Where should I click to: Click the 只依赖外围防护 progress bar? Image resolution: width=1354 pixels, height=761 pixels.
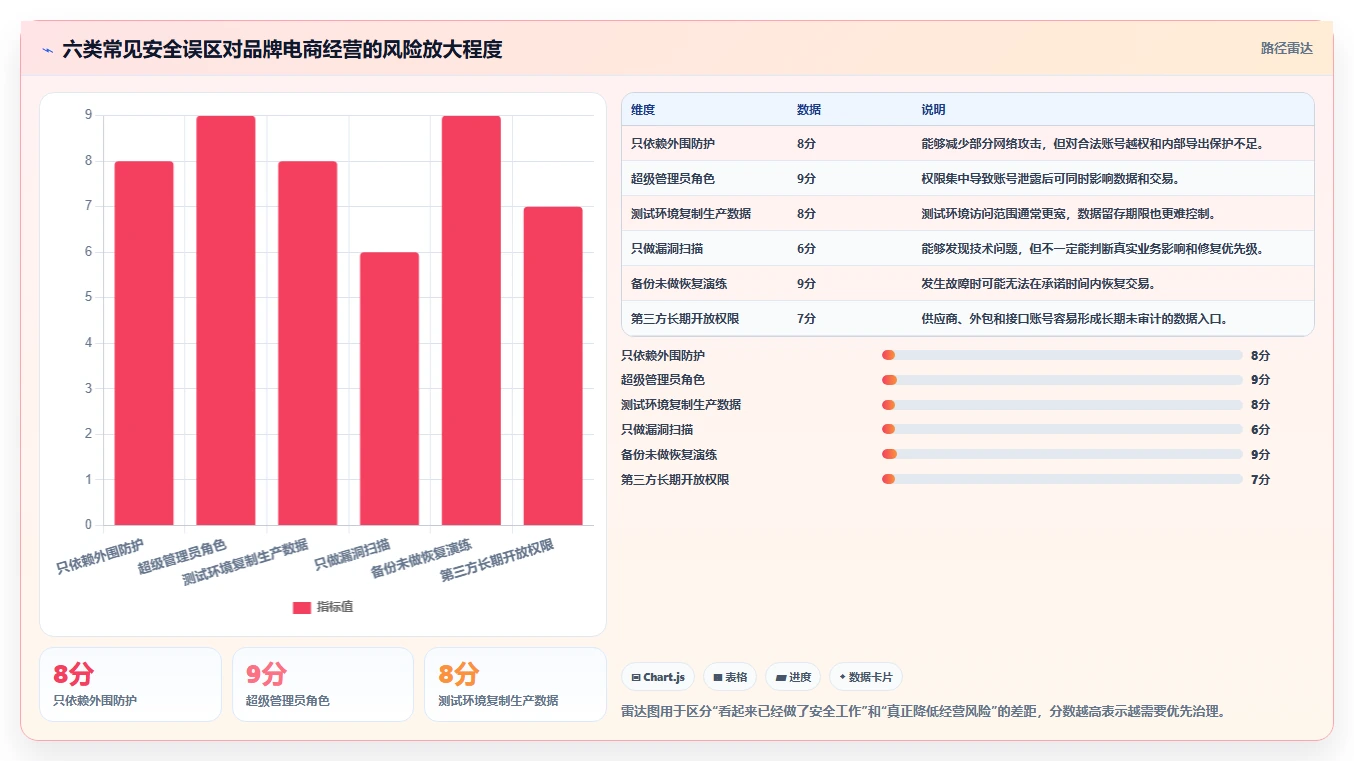[x=1062, y=355]
